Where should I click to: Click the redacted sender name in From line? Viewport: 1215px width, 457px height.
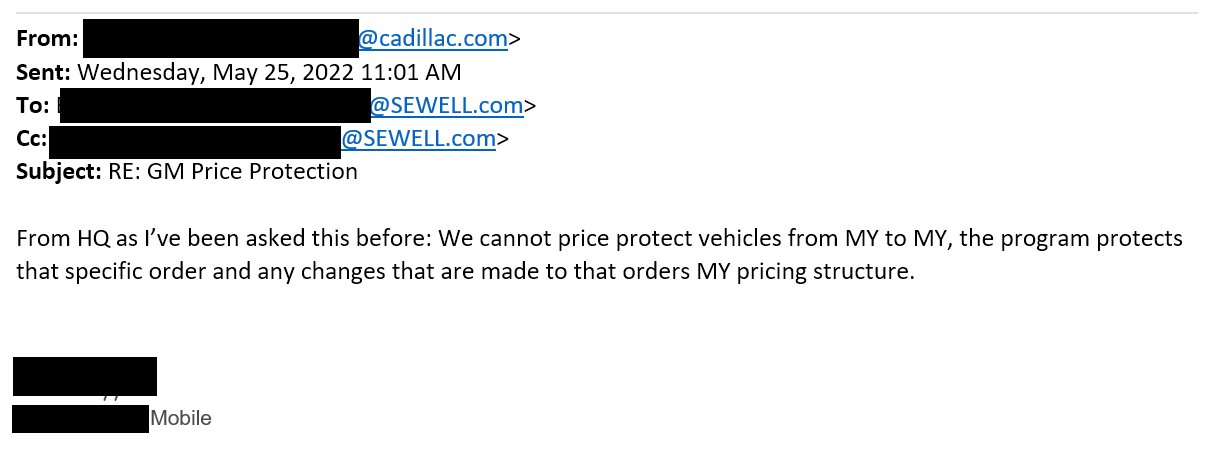(x=220, y=39)
